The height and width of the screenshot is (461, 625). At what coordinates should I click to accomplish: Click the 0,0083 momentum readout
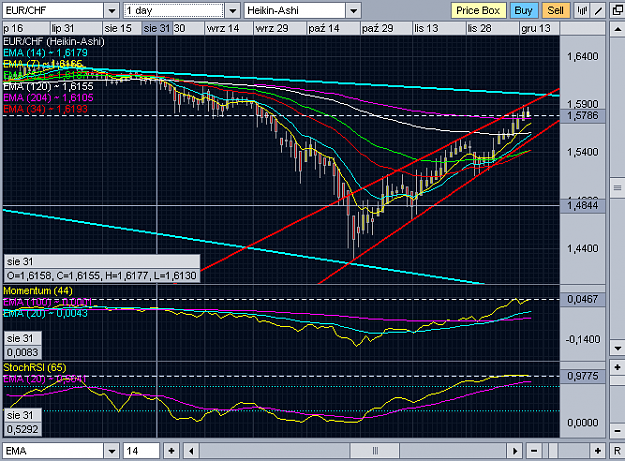(22, 352)
